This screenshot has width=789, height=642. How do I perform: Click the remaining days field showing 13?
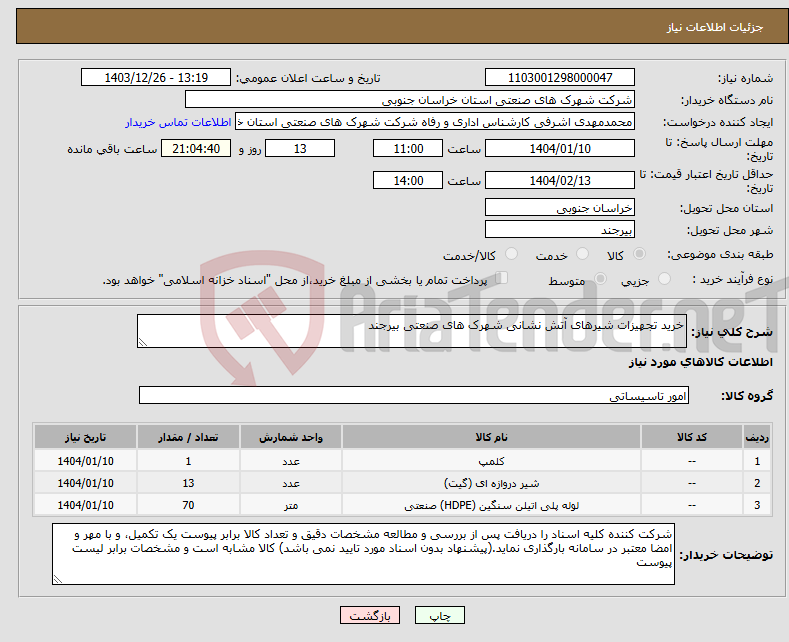click(x=300, y=148)
